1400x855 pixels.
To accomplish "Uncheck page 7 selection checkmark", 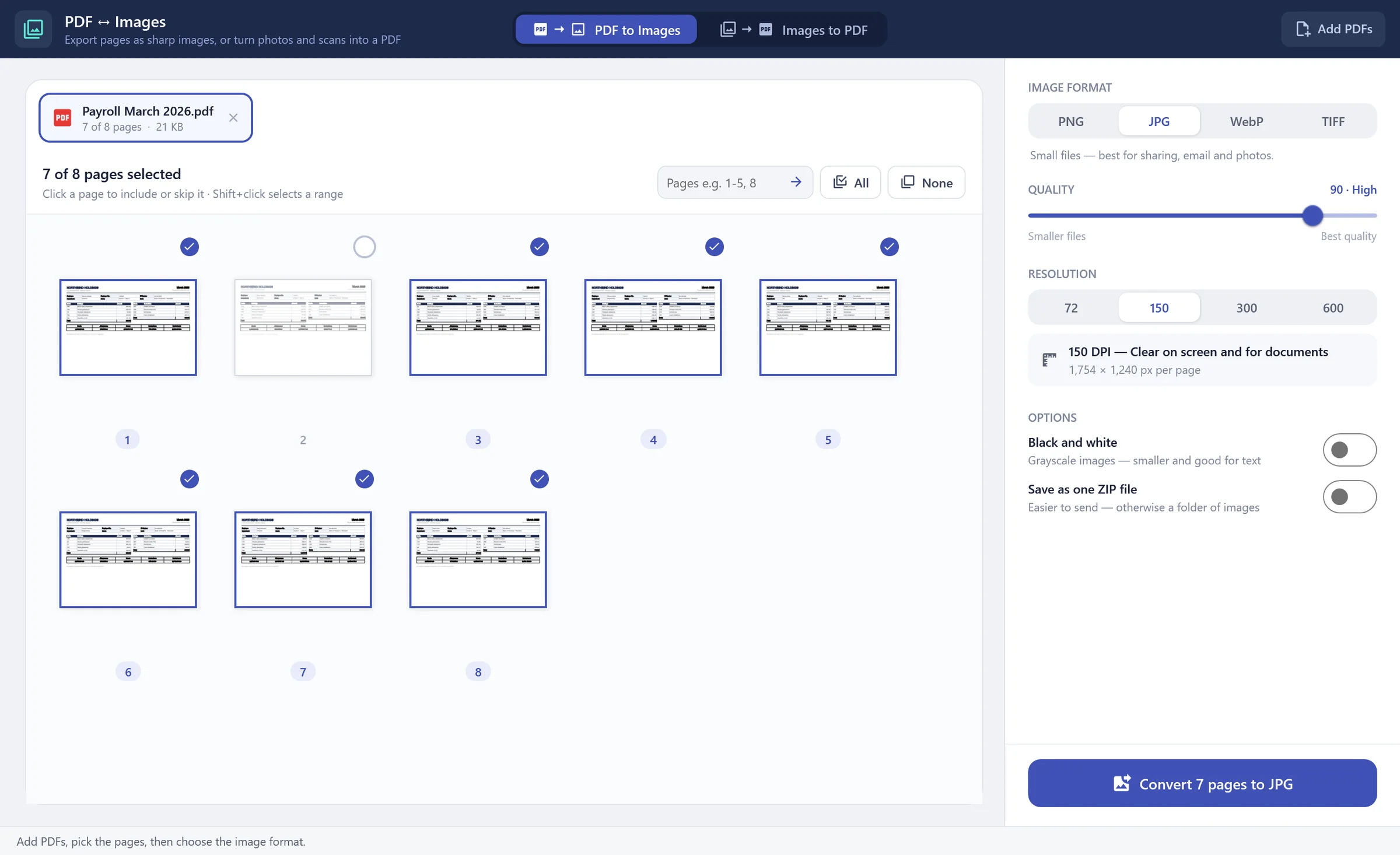I will click(x=365, y=479).
